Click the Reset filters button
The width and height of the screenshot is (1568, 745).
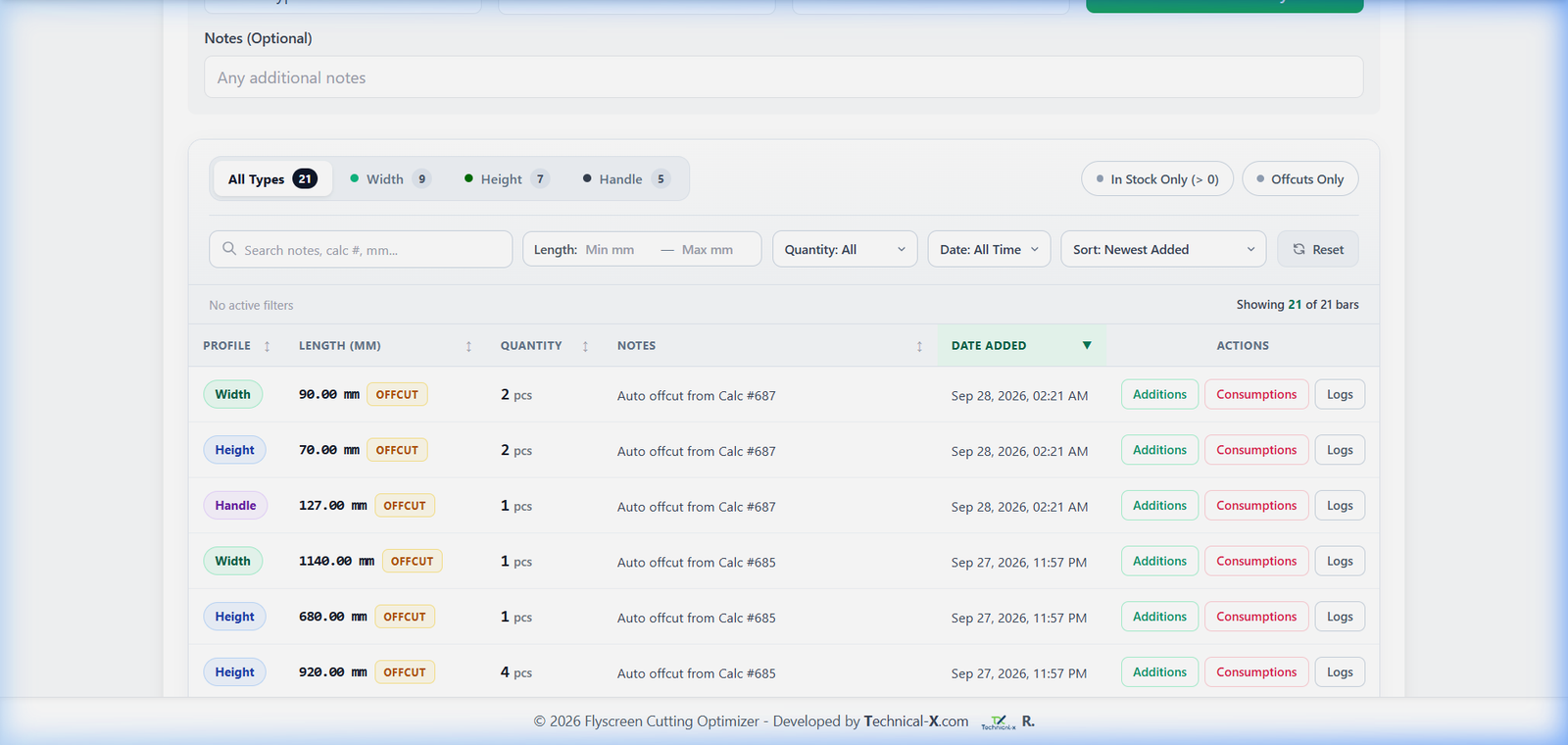click(1318, 249)
